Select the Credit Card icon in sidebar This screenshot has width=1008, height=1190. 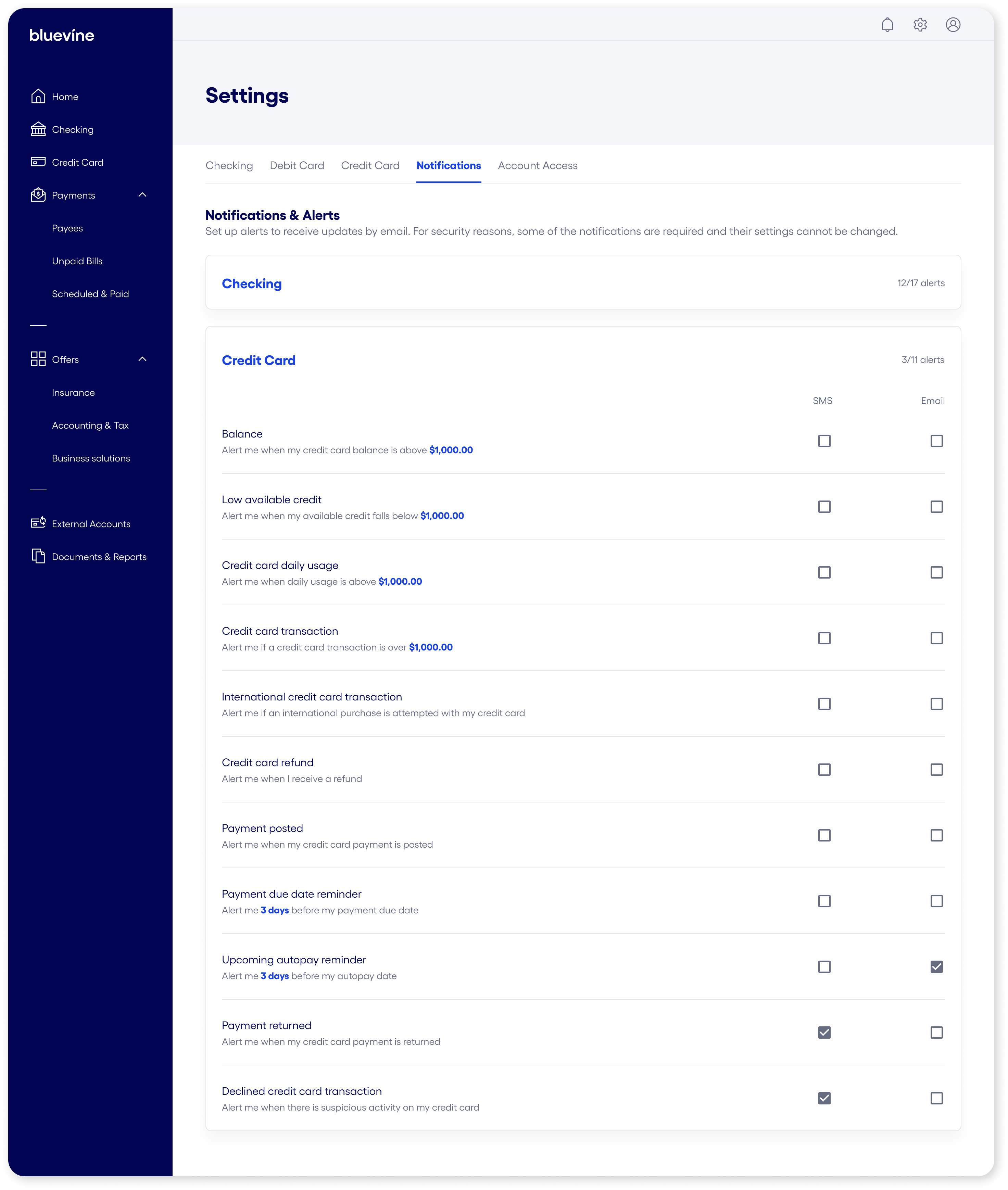[x=38, y=162]
